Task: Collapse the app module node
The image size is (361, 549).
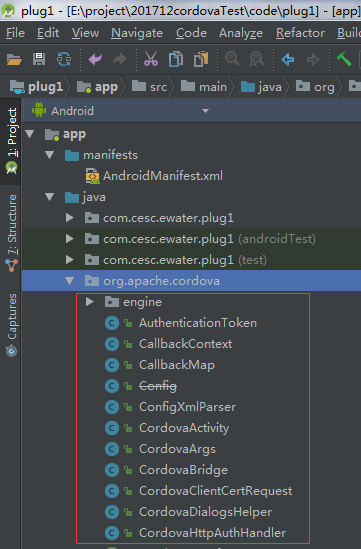Action: [x=30, y=134]
